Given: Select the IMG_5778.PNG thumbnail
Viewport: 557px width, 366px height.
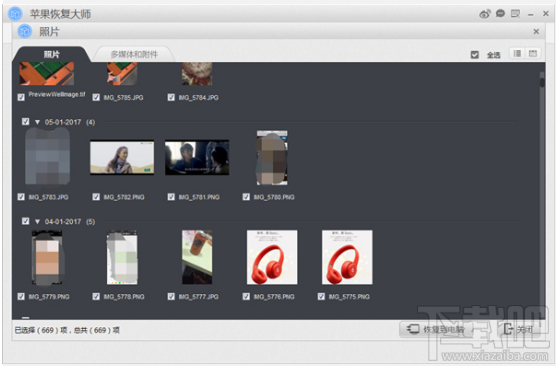Looking at the screenshot, I should tap(122, 257).
